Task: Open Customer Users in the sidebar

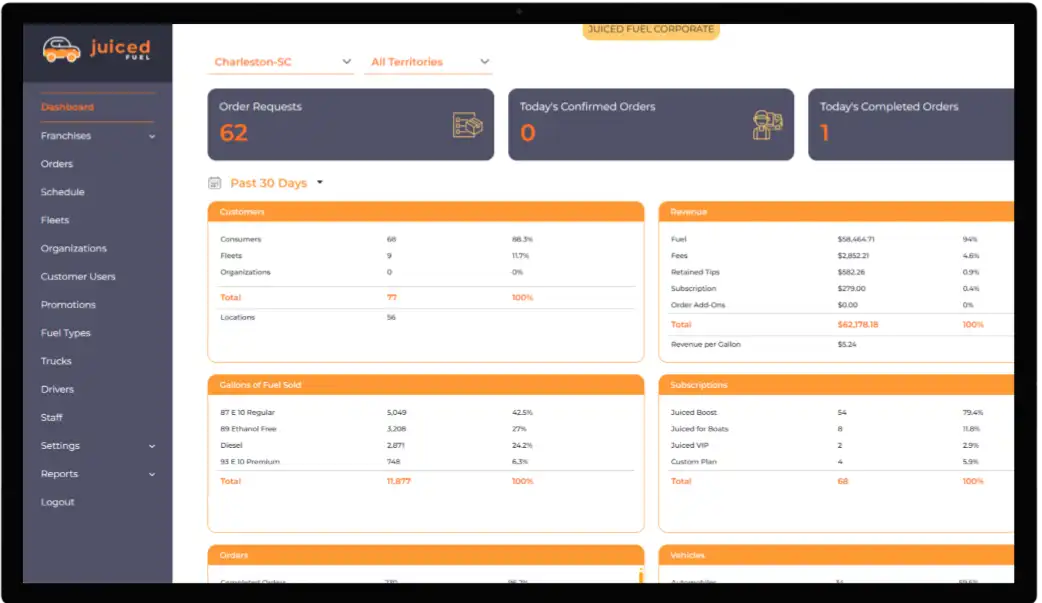Action: pyautogui.click(x=78, y=277)
